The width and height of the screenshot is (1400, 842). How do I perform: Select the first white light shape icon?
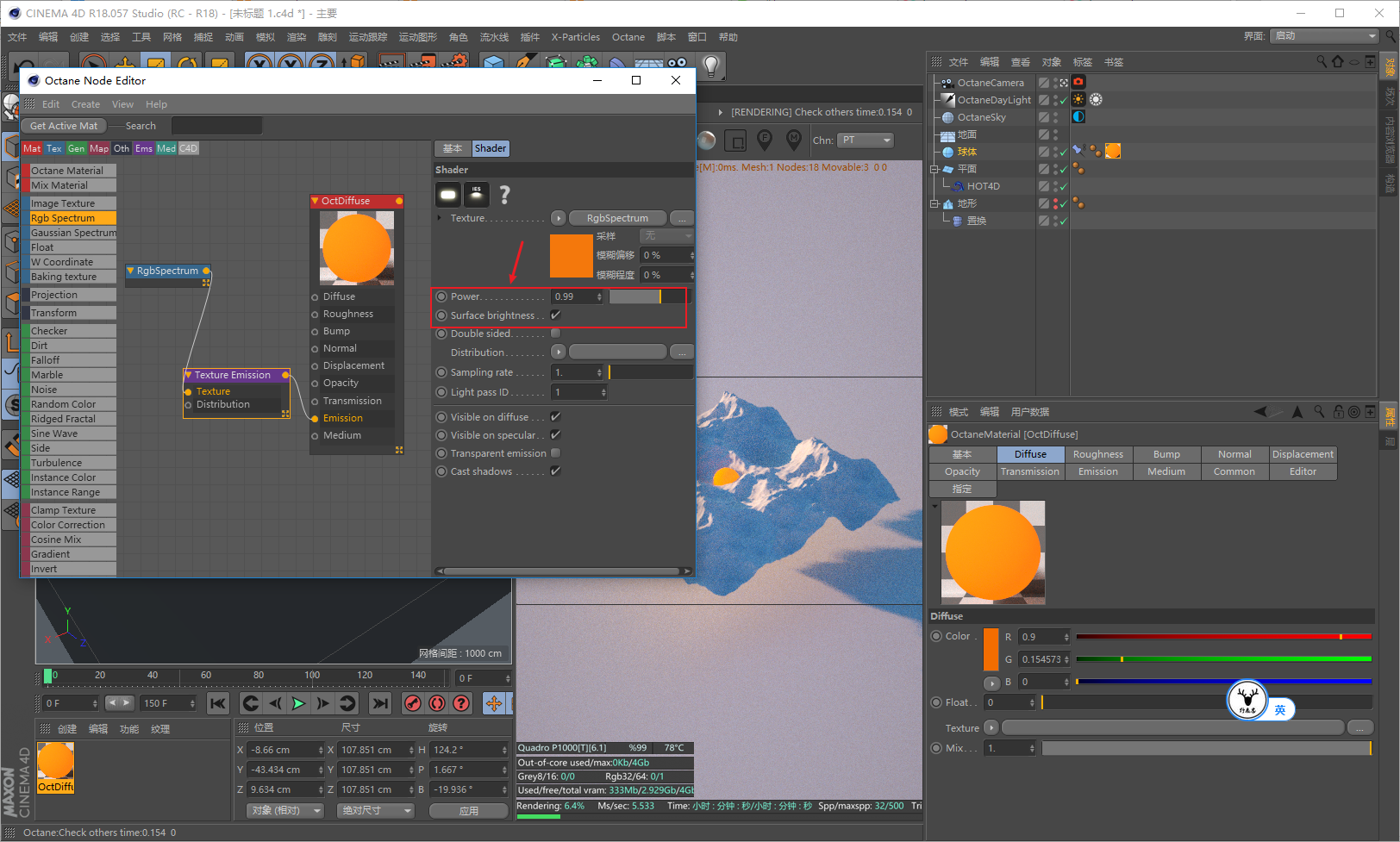point(447,194)
